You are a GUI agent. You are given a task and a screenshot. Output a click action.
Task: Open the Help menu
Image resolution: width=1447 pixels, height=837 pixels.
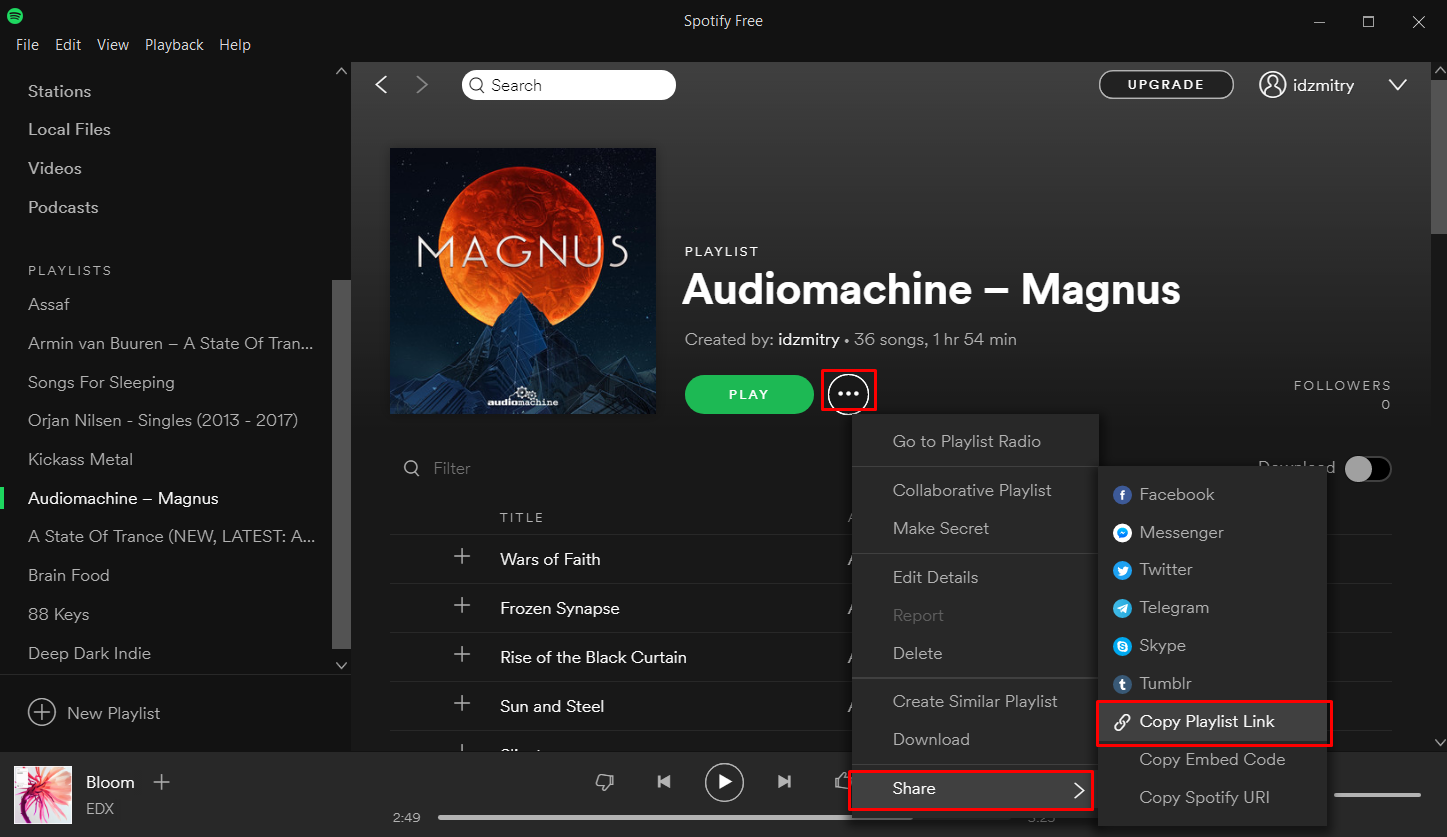235,45
